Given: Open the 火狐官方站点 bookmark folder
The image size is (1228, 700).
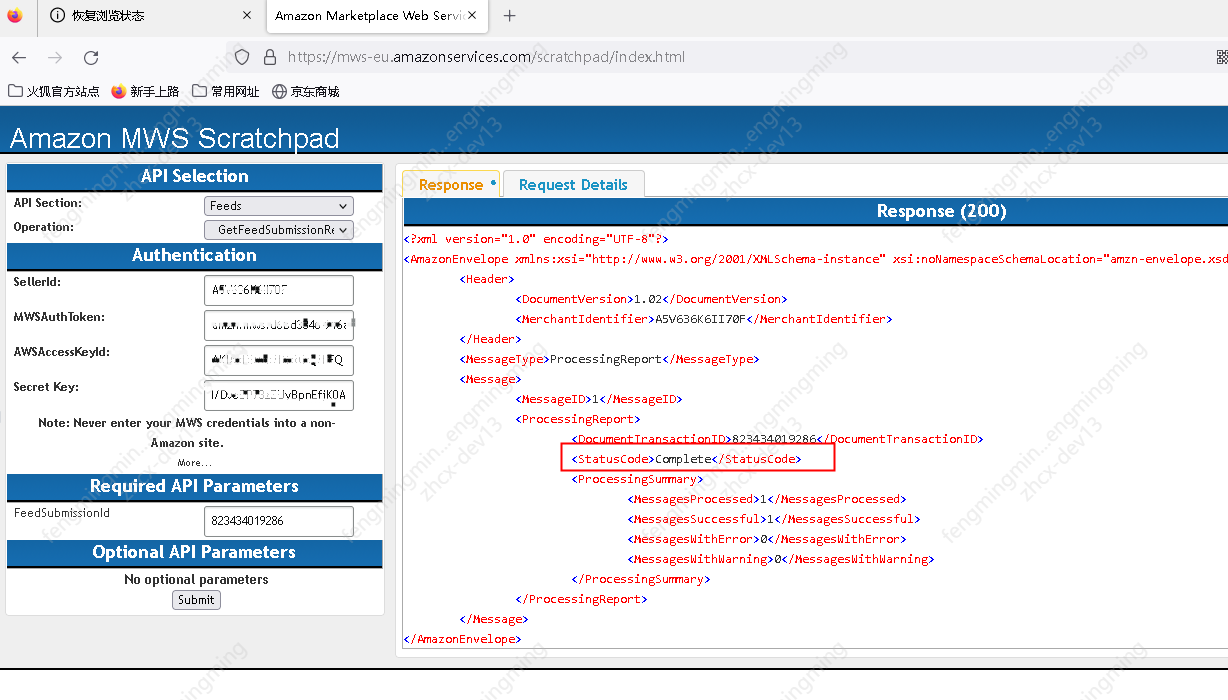Looking at the screenshot, I should (x=54, y=91).
